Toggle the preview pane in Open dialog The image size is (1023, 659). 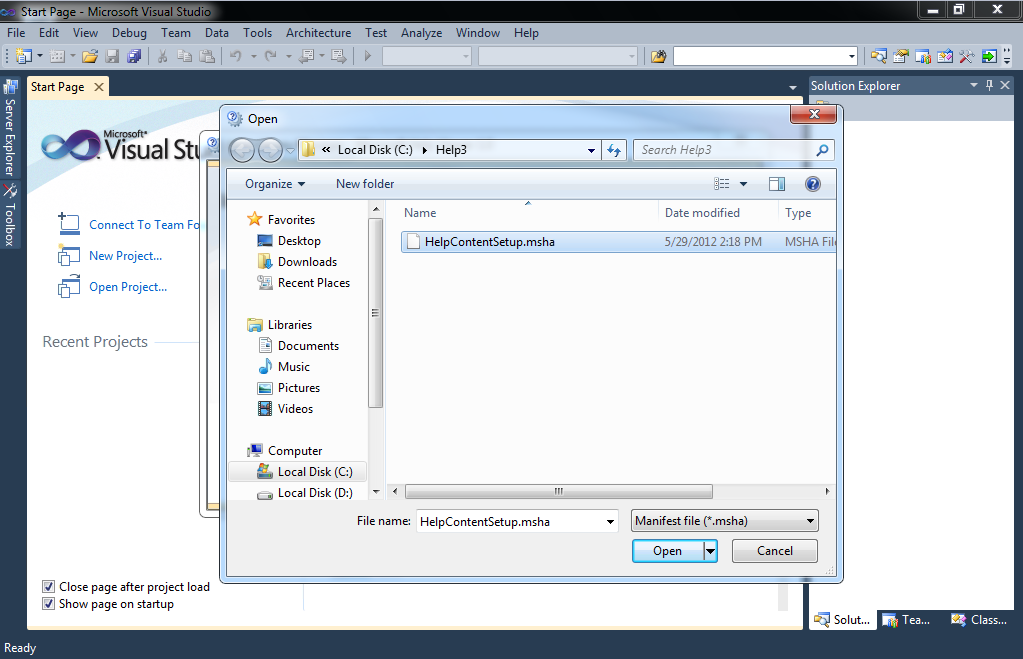[x=776, y=184]
